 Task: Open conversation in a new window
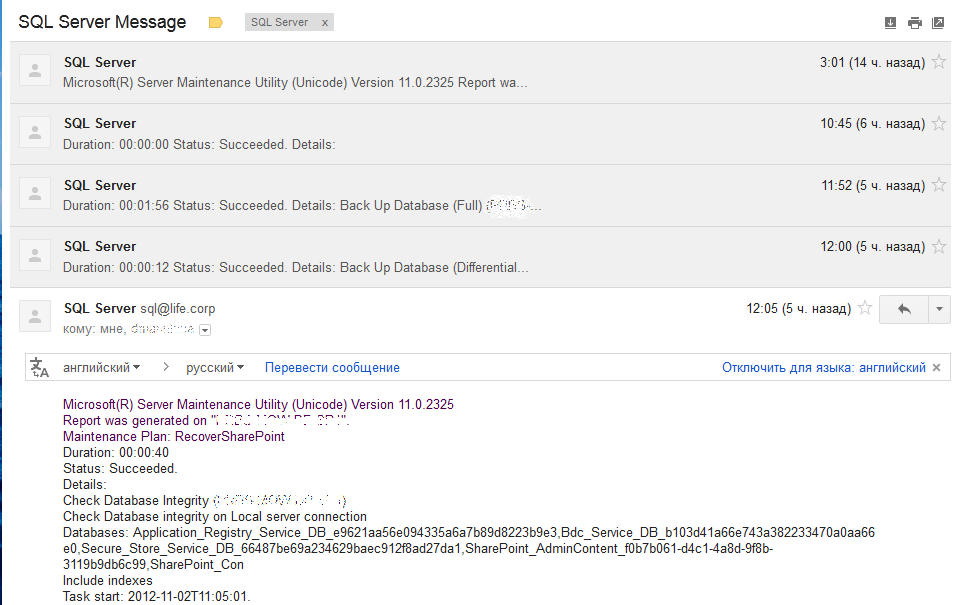pyautogui.click(x=938, y=23)
